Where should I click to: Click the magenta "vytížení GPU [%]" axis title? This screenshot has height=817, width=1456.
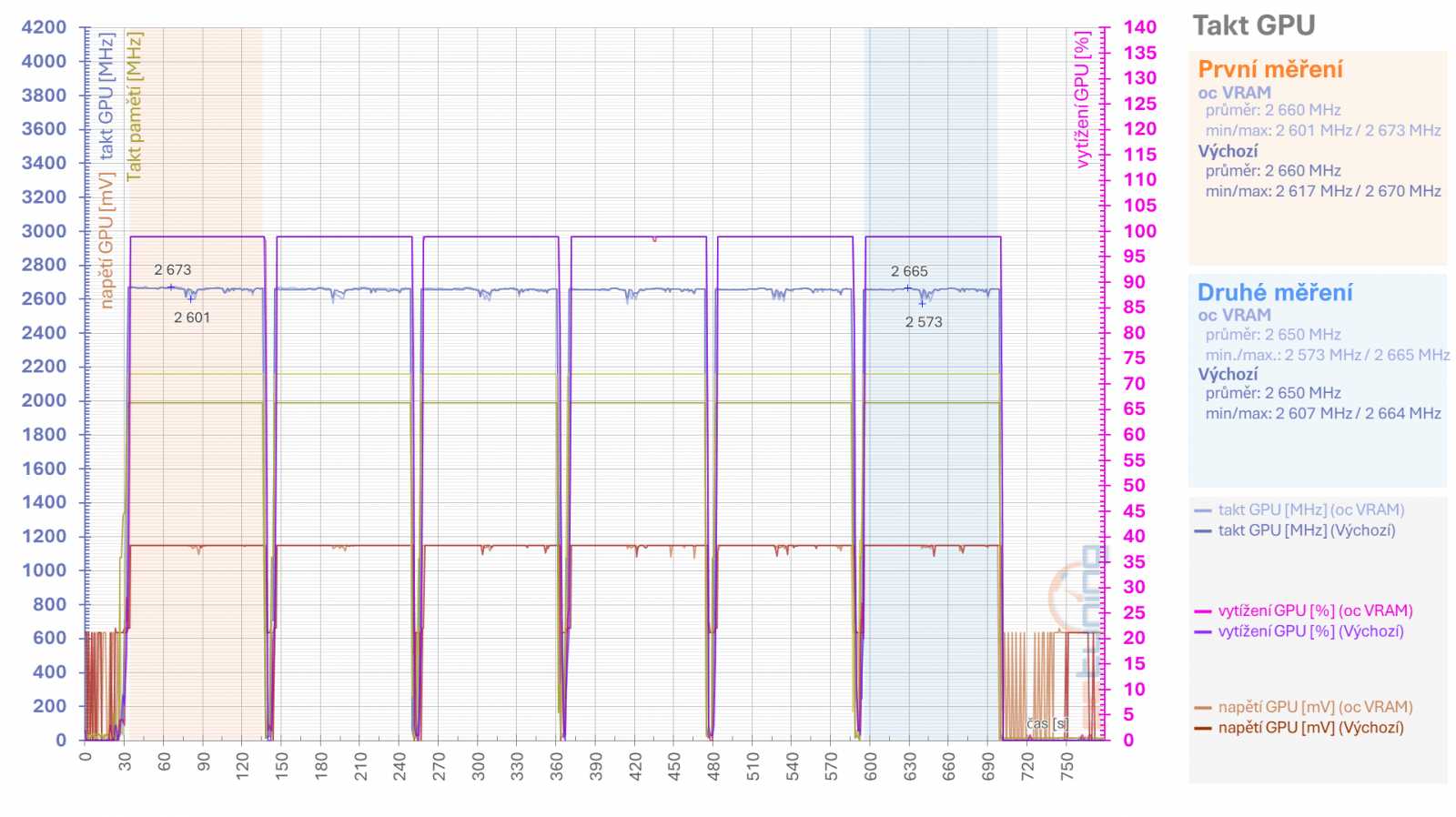[x=1081, y=100]
